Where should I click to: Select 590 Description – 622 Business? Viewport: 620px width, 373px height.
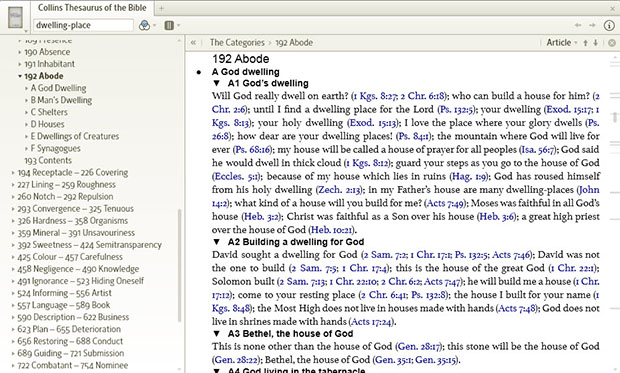(73, 317)
